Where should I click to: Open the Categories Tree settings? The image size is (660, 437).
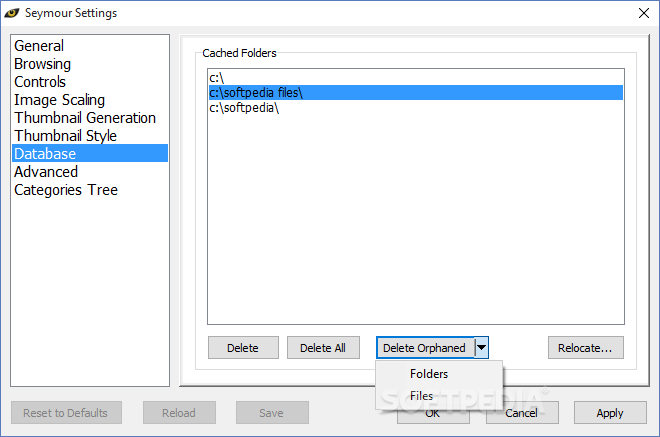(x=66, y=190)
